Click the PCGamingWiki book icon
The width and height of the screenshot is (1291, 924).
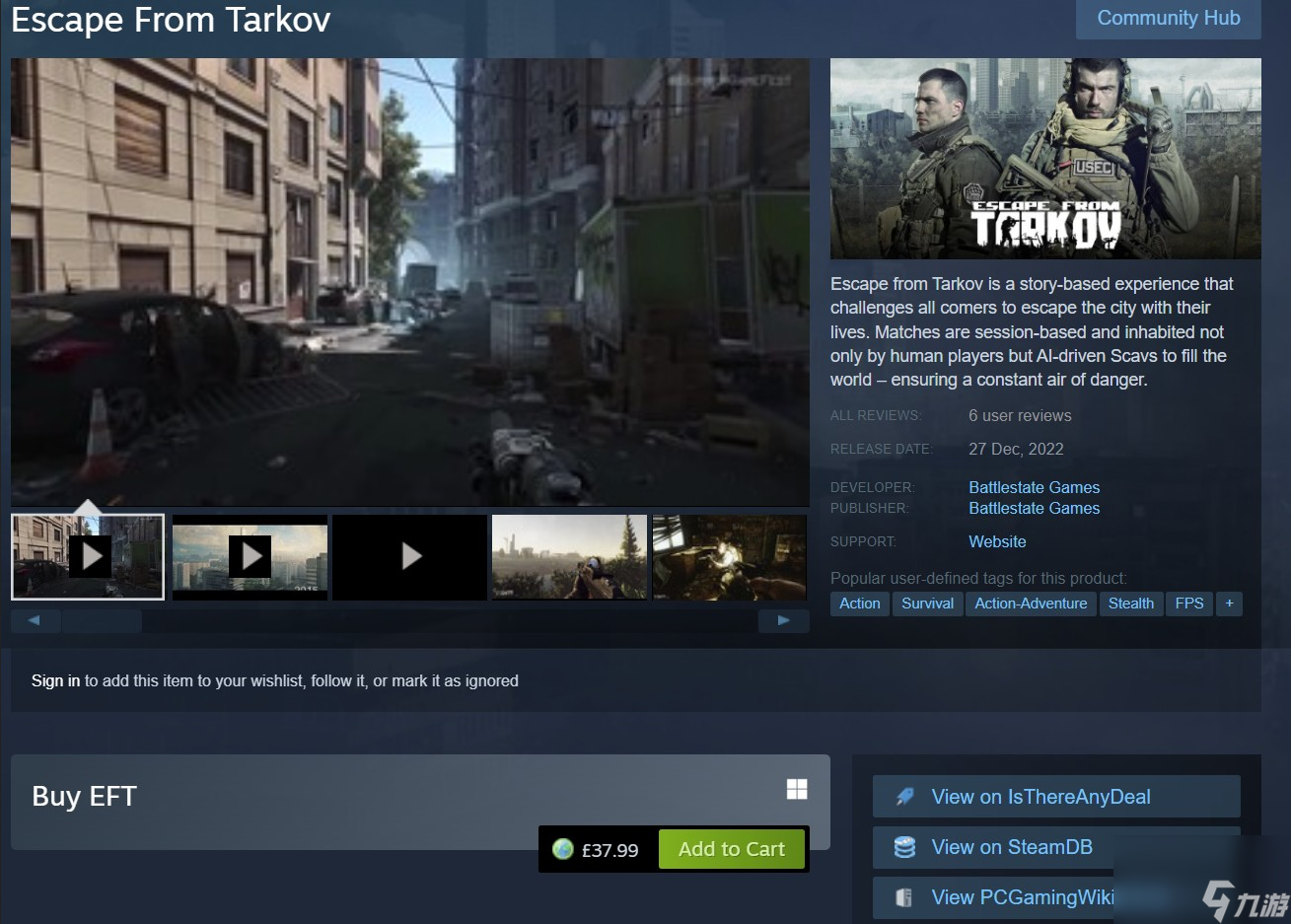pyautogui.click(x=904, y=897)
